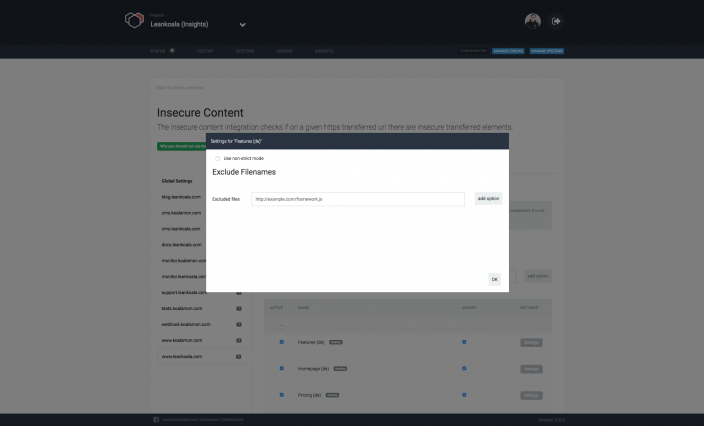Open the Datenschutz footer link
The width and height of the screenshot is (704, 426).
tap(233, 420)
